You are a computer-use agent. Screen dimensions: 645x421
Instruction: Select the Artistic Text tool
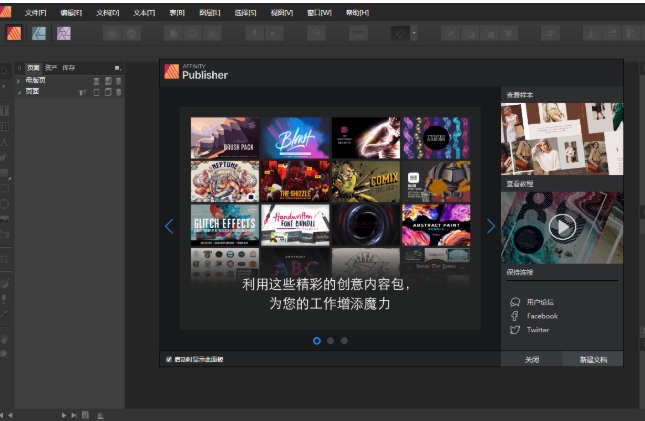coord(5,142)
